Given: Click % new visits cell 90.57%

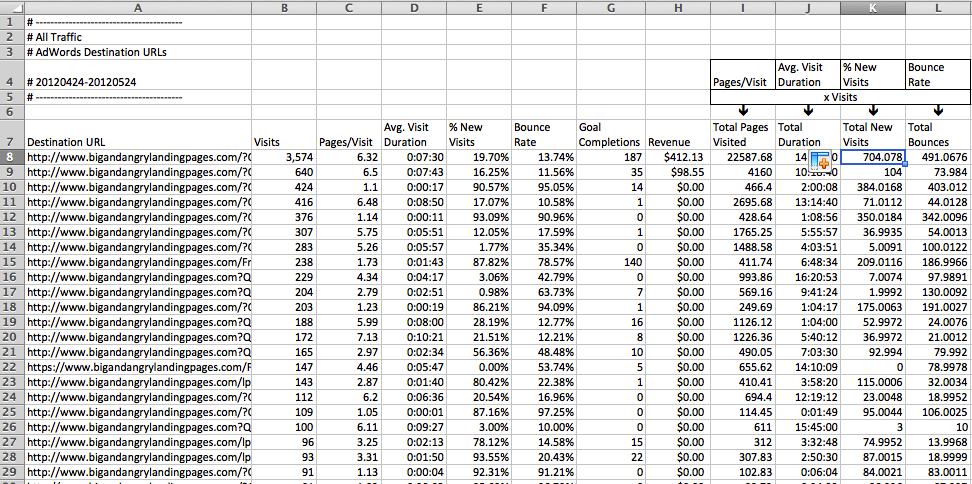Looking at the screenshot, I should coord(479,187).
